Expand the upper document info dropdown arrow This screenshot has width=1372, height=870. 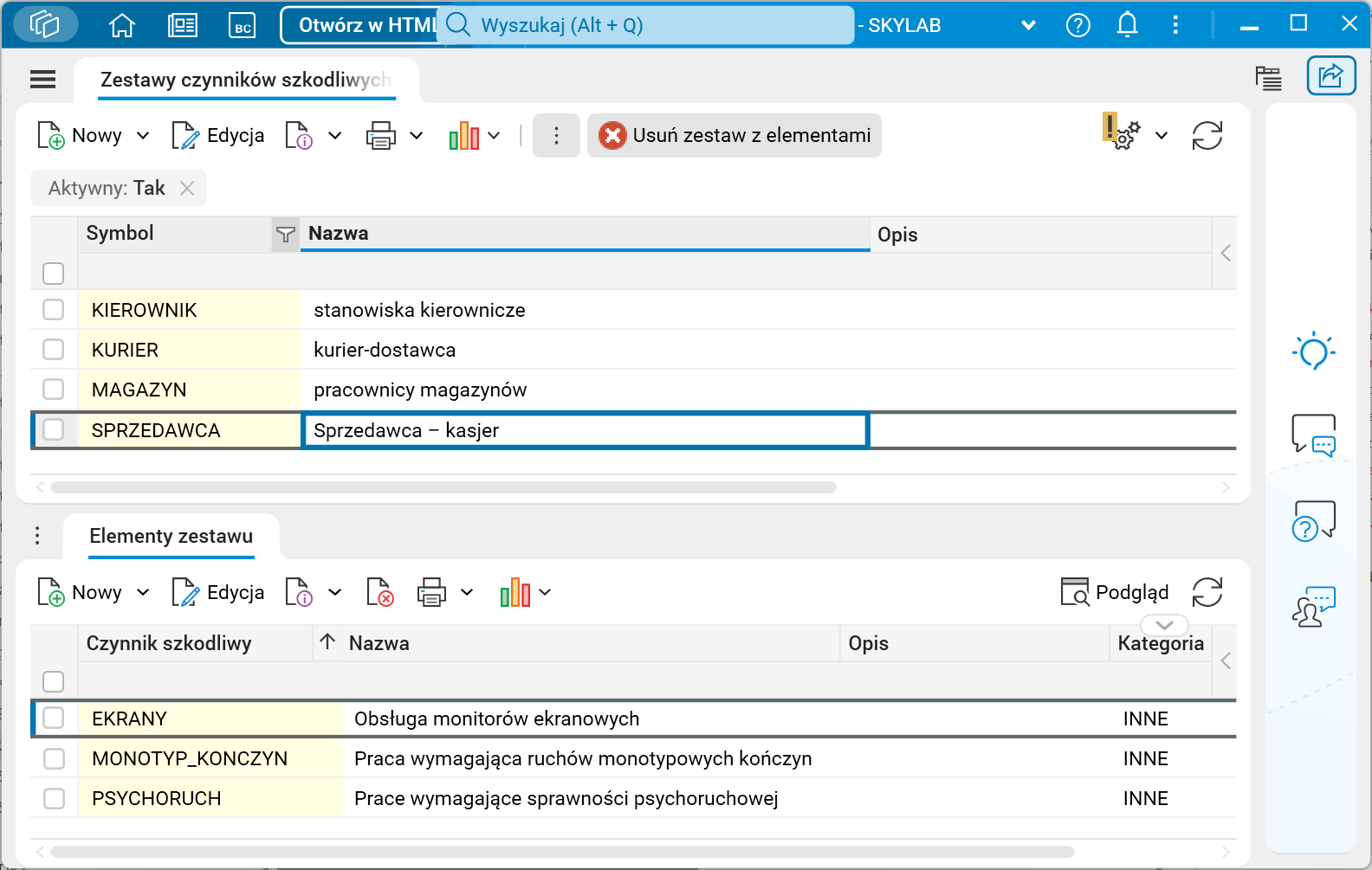pyautogui.click(x=334, y=135)
